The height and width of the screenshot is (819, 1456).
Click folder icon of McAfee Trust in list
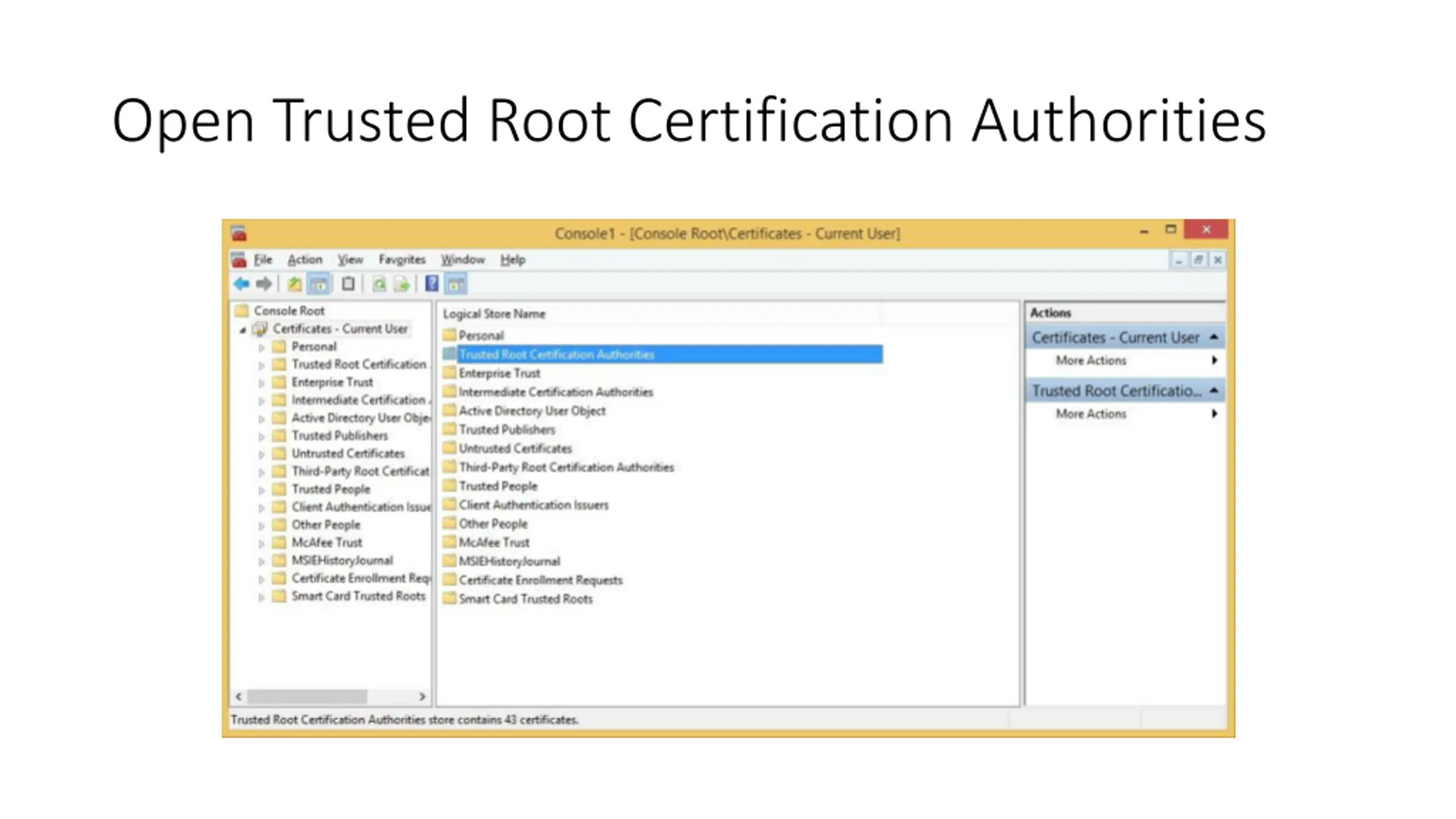(449, 541)
